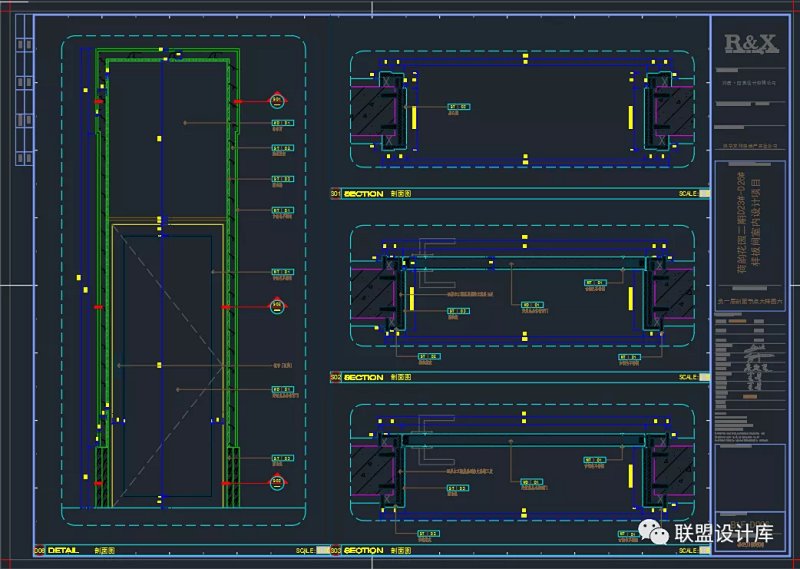Select the middle SECTION title text
This screenshot has width=800, height=569.
364,377
